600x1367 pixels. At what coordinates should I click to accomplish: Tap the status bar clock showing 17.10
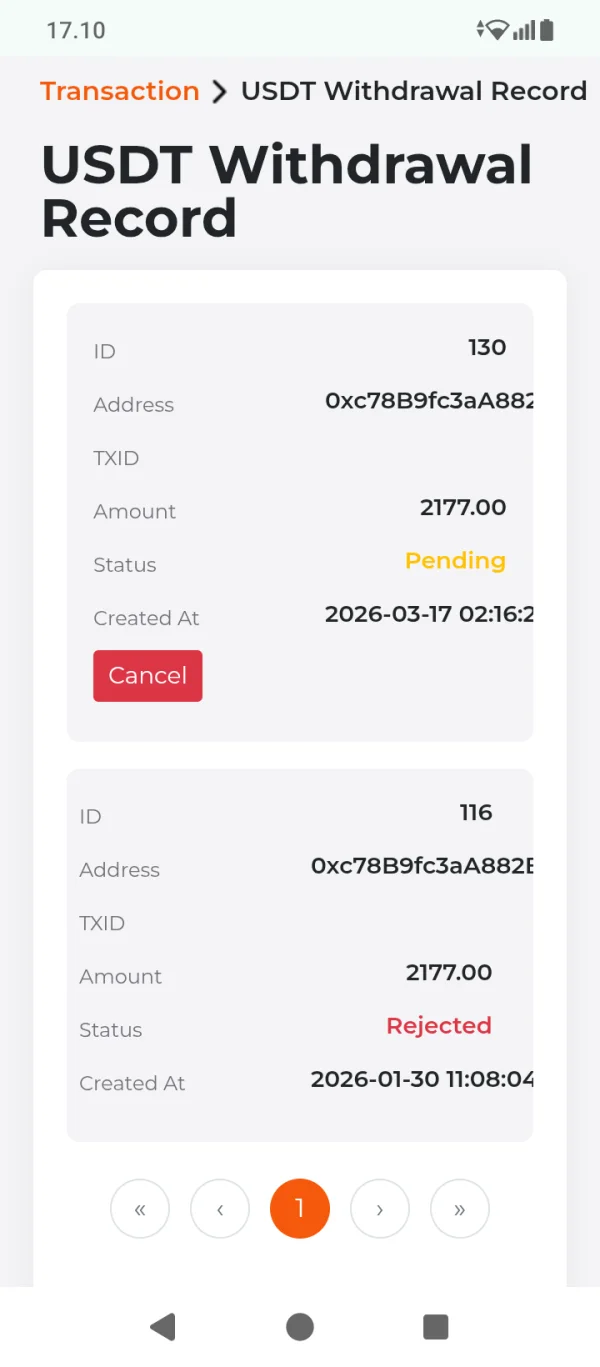pos(76,30)
